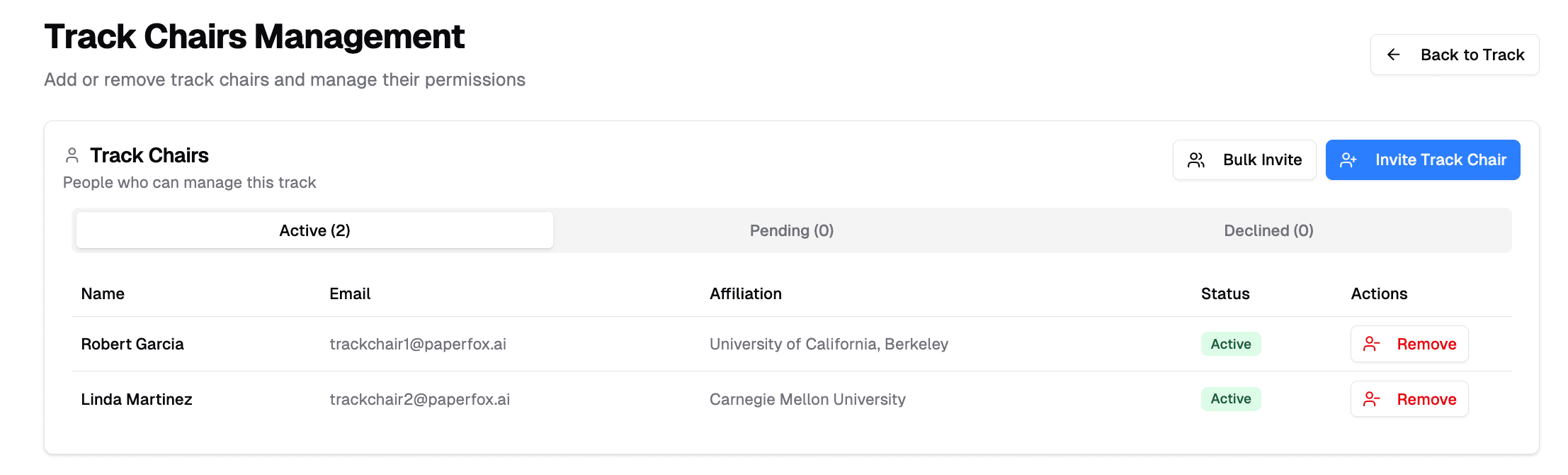Click remove-user icon in Robert Garcia's row

coord(1372,344)
